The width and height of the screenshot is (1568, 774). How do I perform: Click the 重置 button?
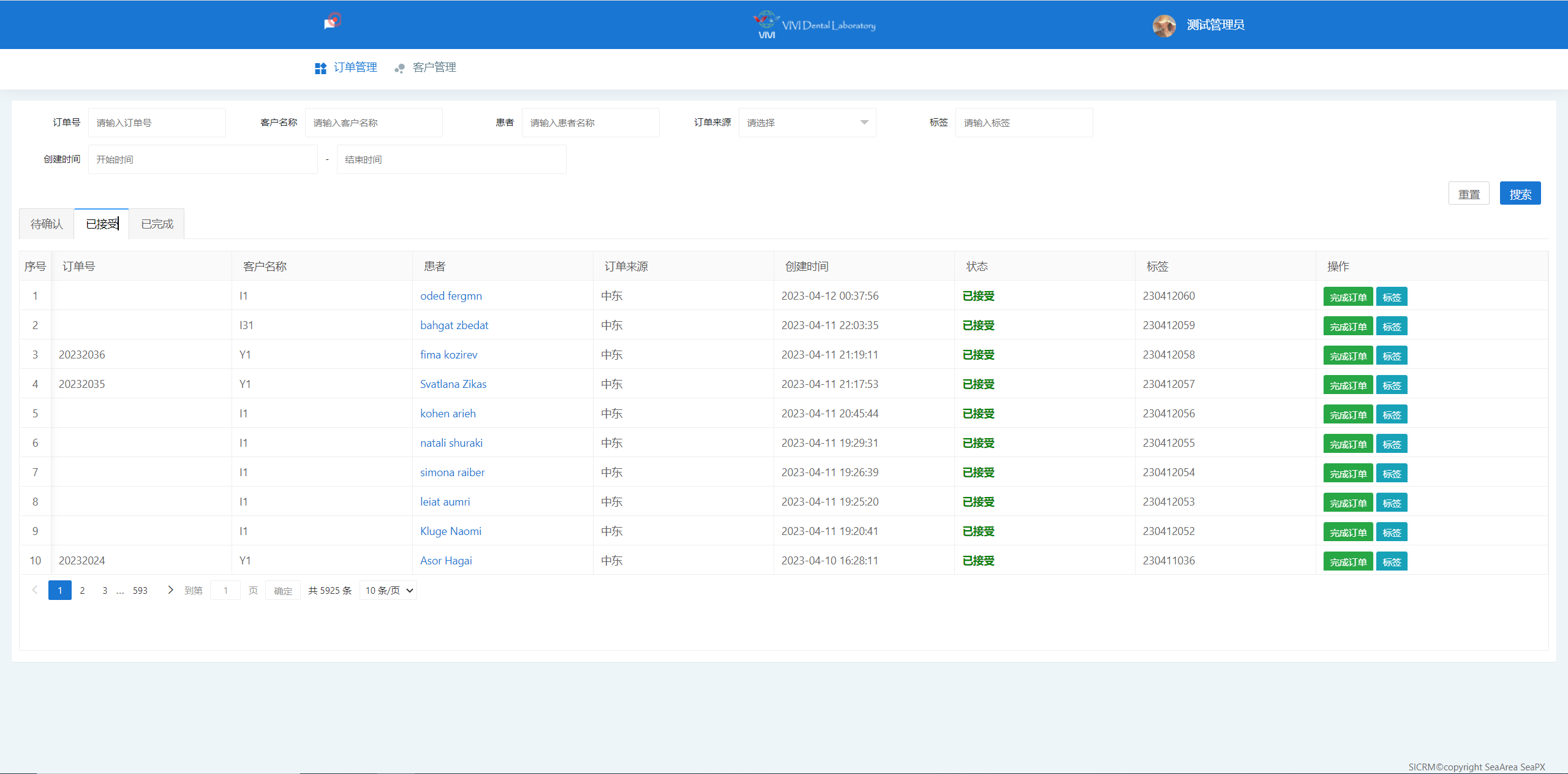point(1469,194)
